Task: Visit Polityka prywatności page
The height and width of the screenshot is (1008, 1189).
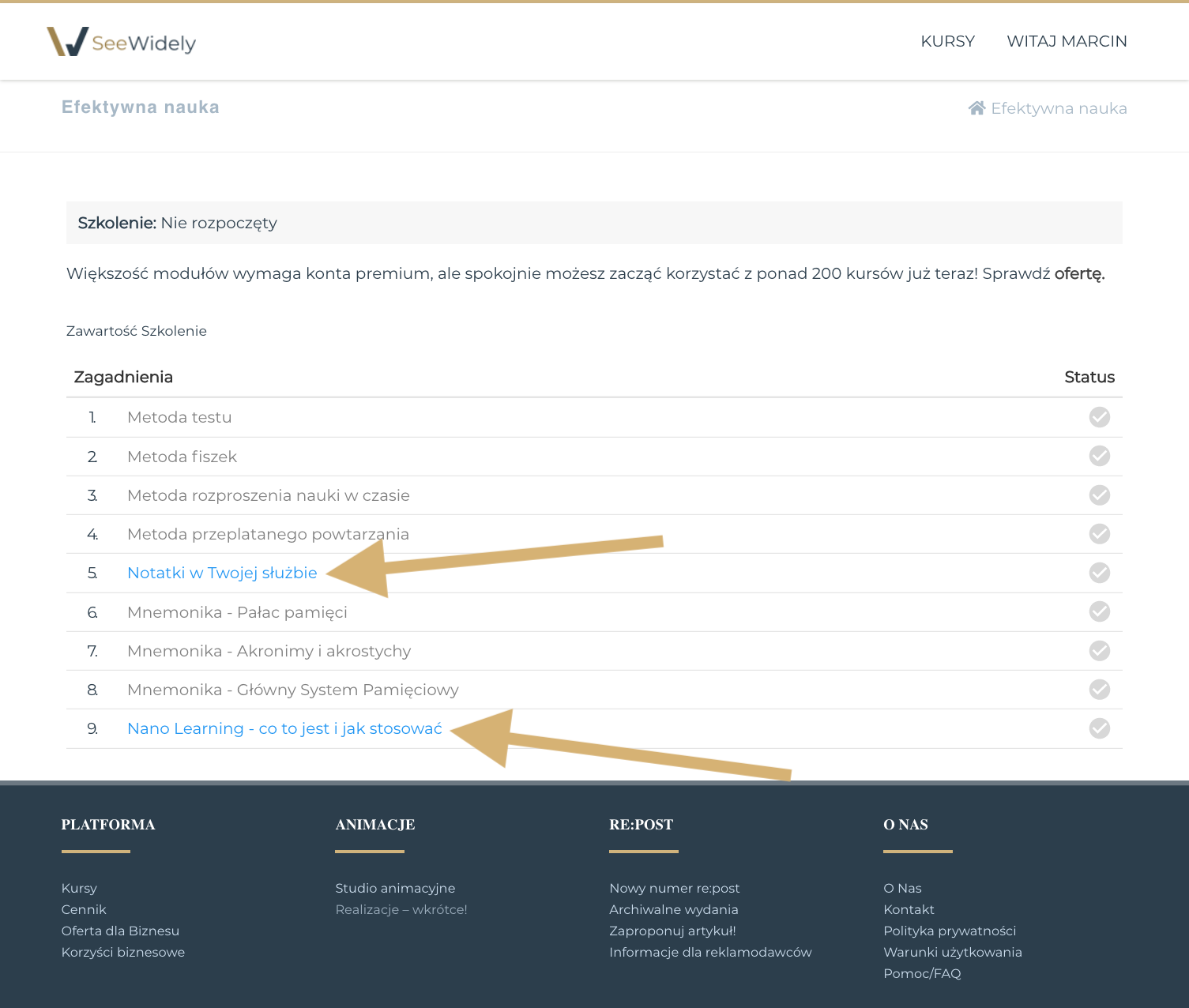Action: (949, 931)
